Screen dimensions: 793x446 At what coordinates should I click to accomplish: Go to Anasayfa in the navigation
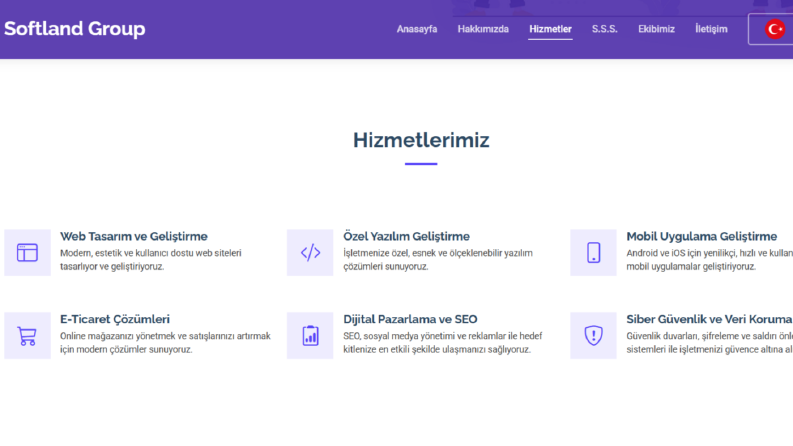417,29
